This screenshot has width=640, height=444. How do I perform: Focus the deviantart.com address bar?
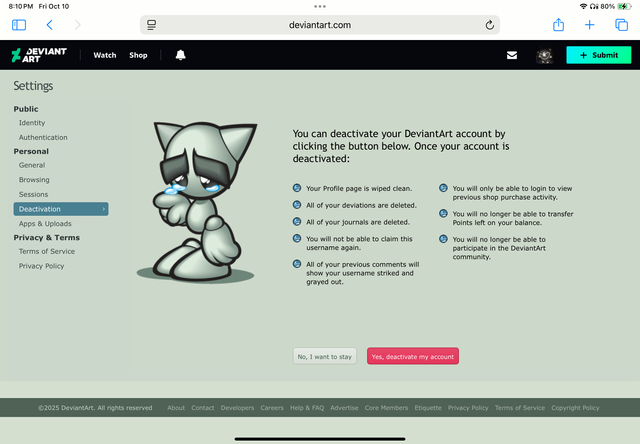320,25
